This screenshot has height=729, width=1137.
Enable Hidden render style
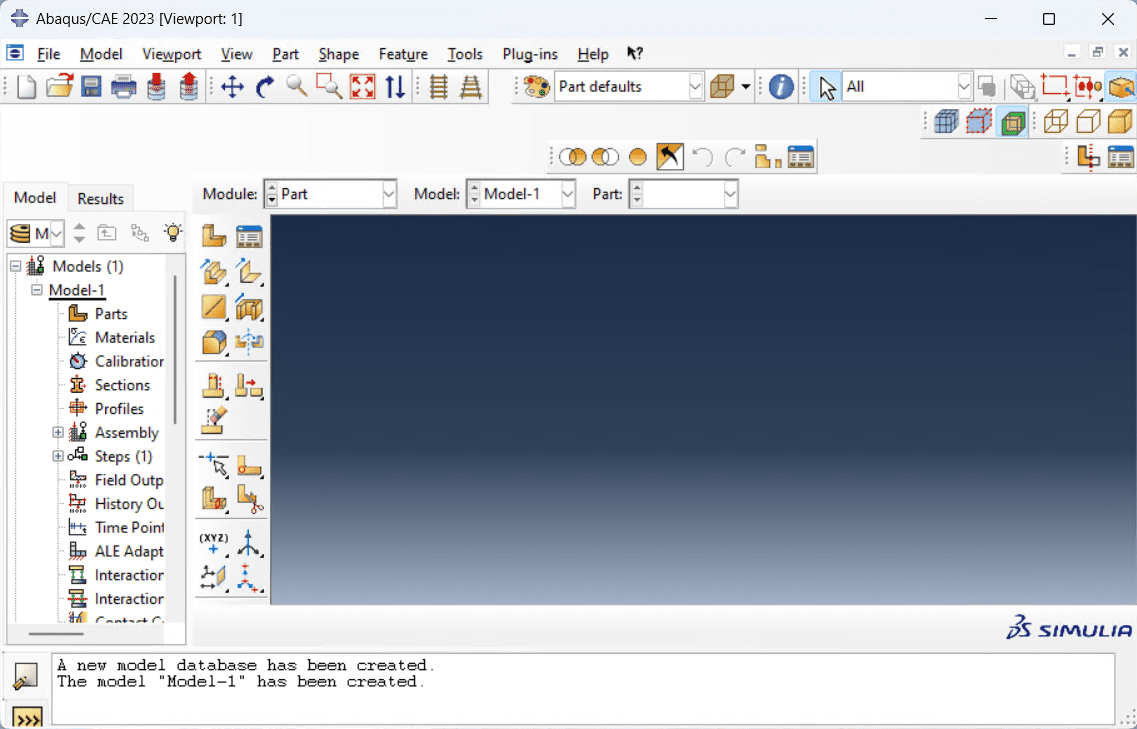point(1088,121)
